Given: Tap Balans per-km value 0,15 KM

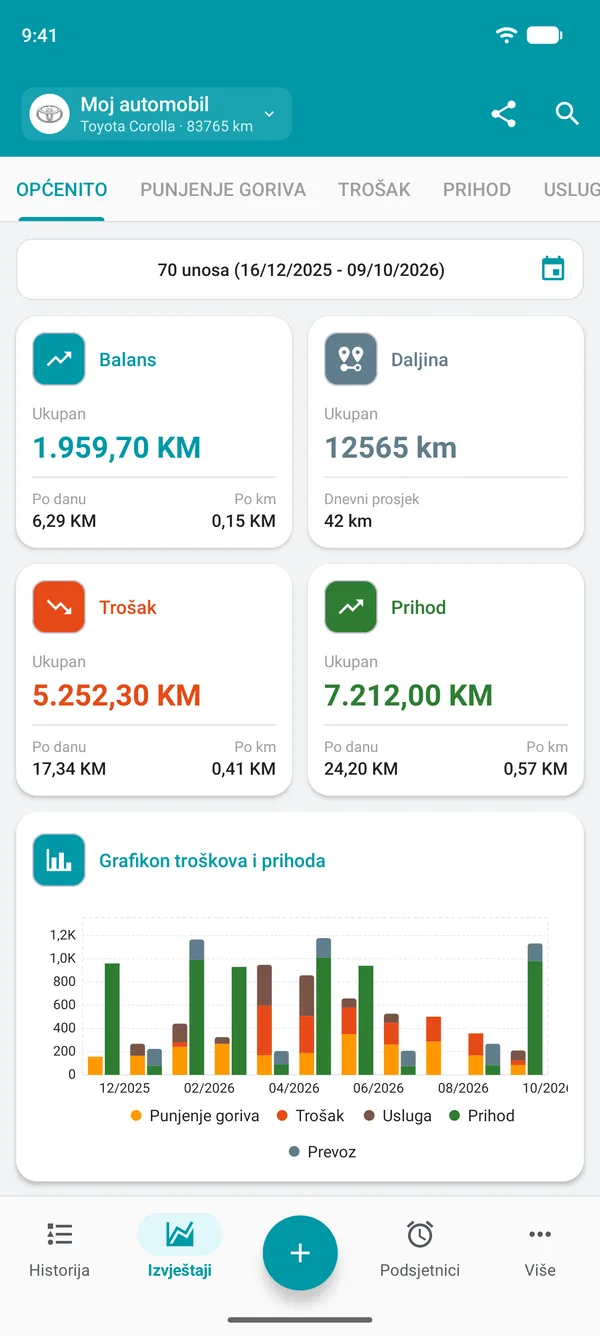Looking at the screenshot, I should [244, 521].
